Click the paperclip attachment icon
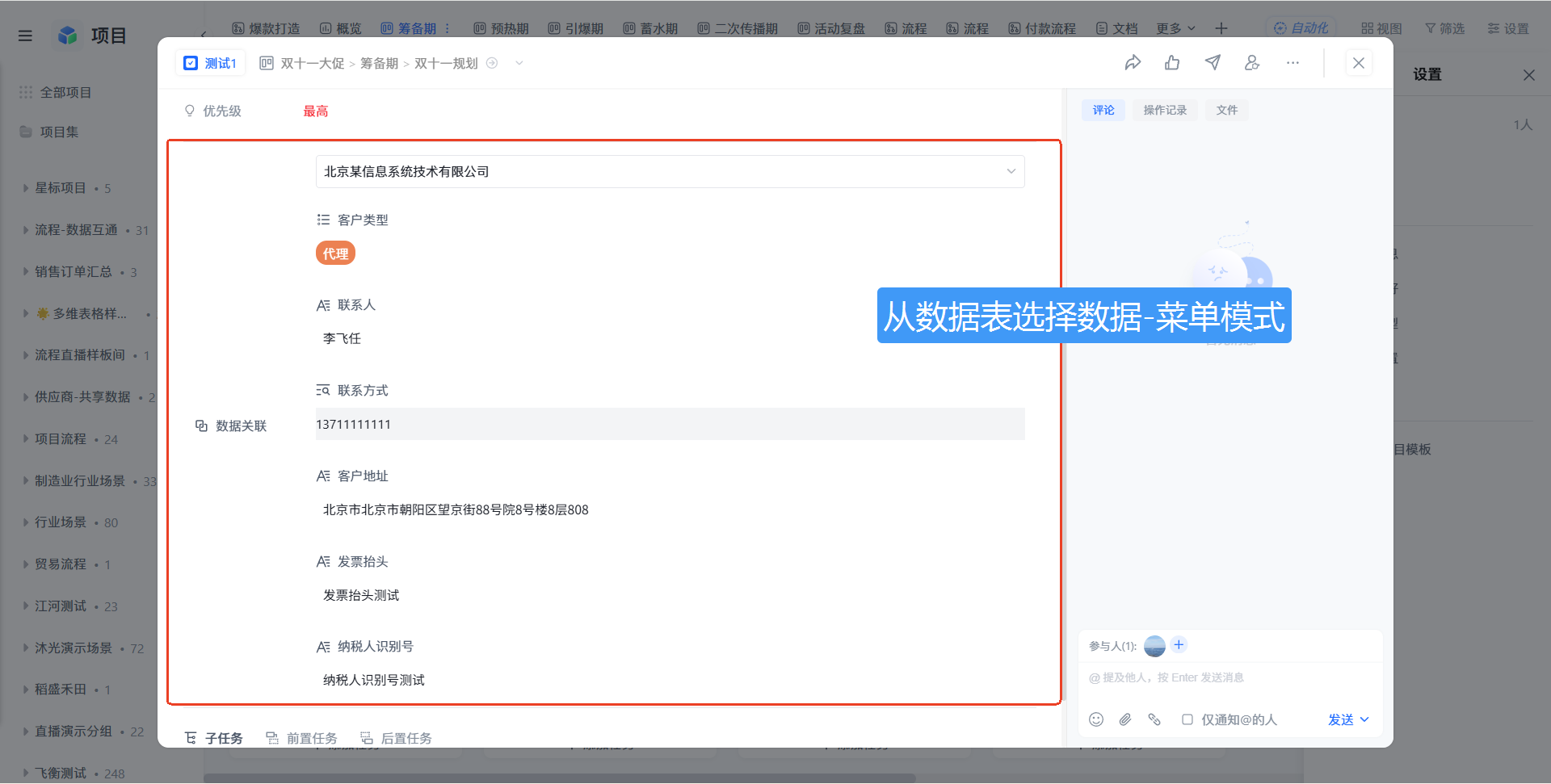Screen dimensions: 1551x784 pos(1125,719)
